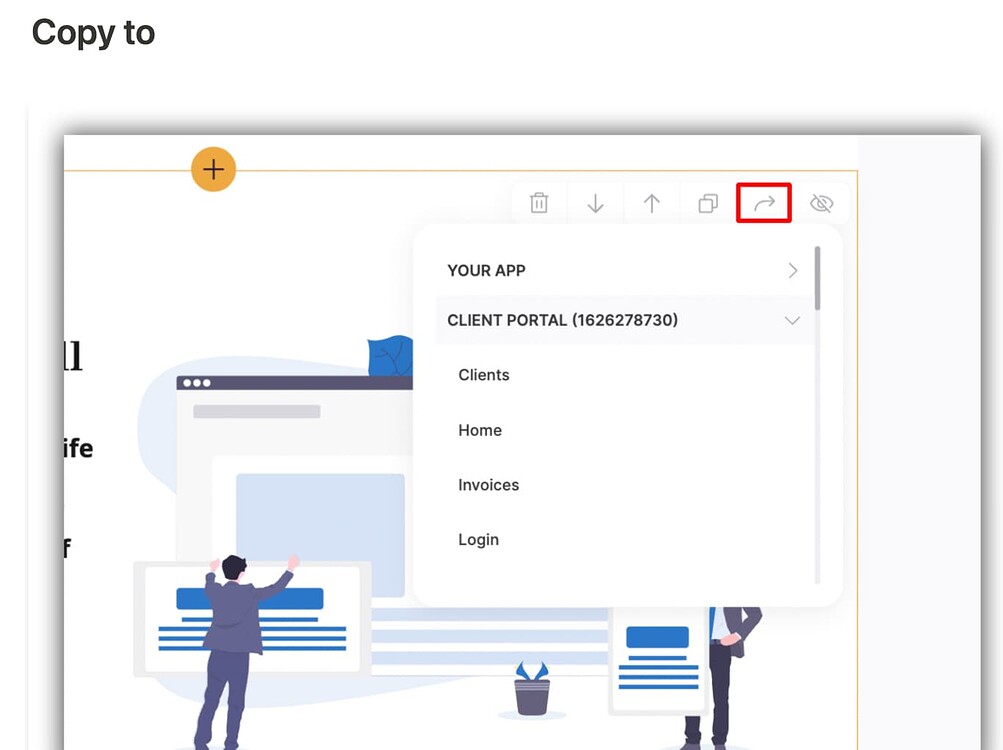
Task: Select Clients from the copy destination menu
Action: point(483,375)
